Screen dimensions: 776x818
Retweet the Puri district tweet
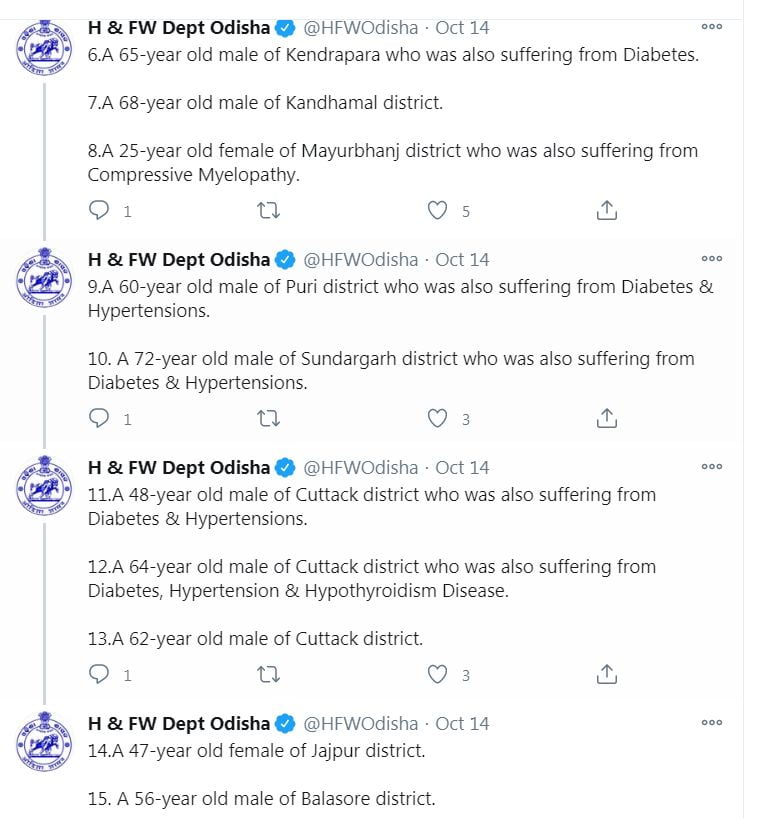point(268,419)
